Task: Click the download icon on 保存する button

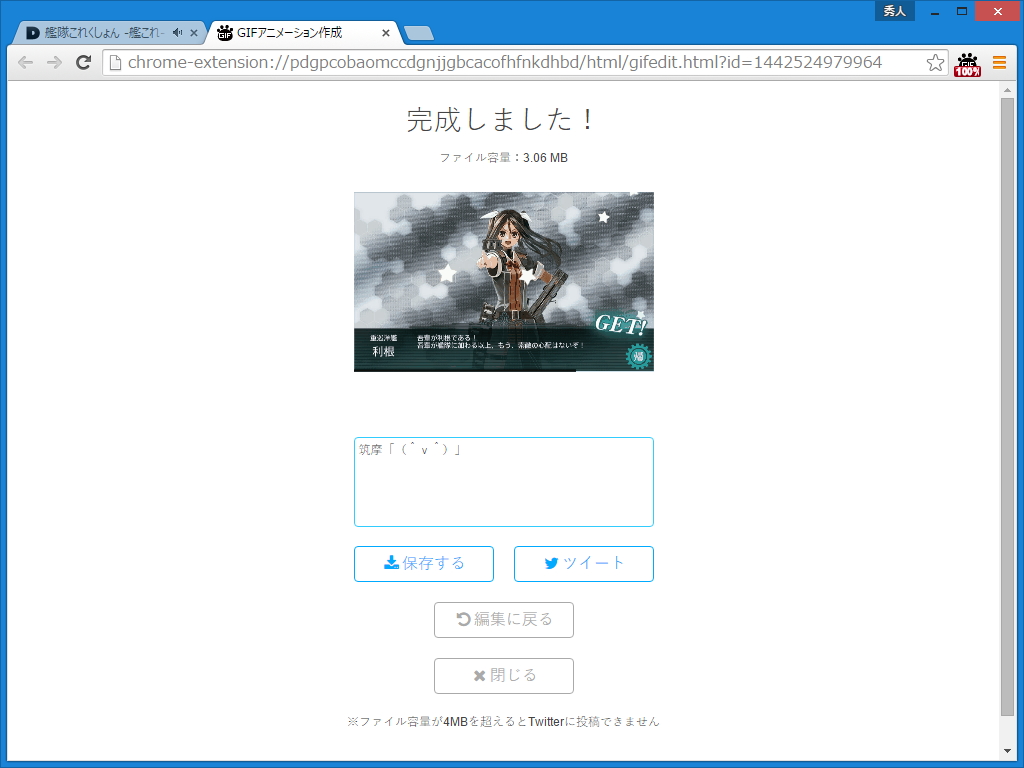Action: 391,563
